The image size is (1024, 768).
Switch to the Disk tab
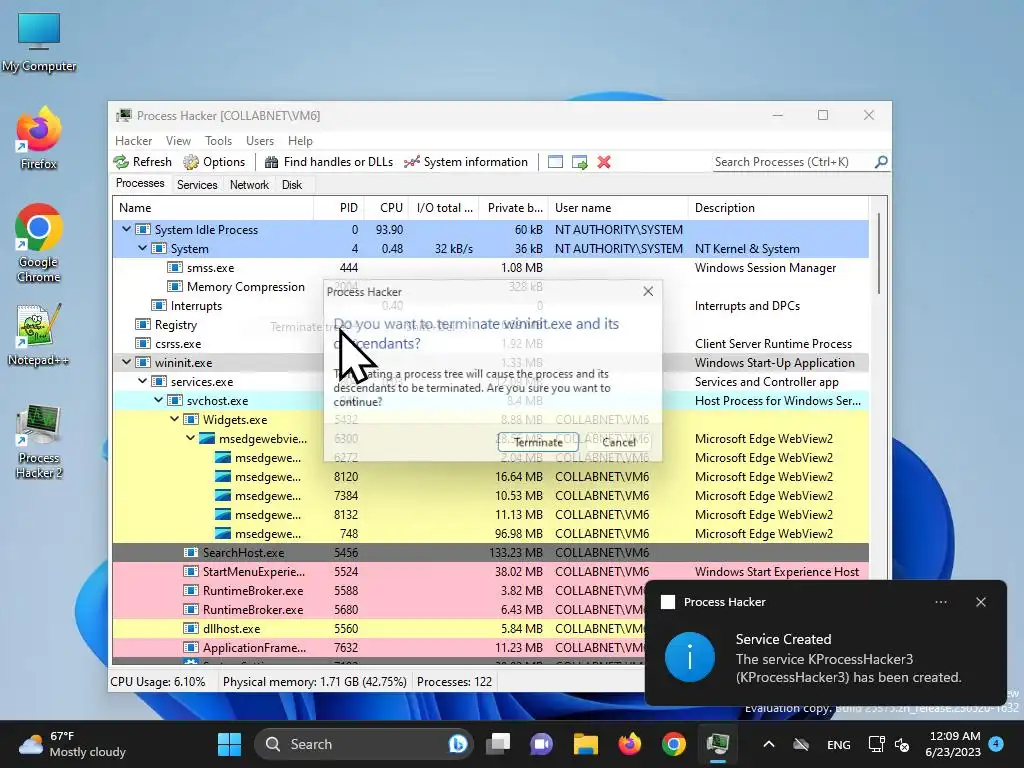tap(292, 185)
